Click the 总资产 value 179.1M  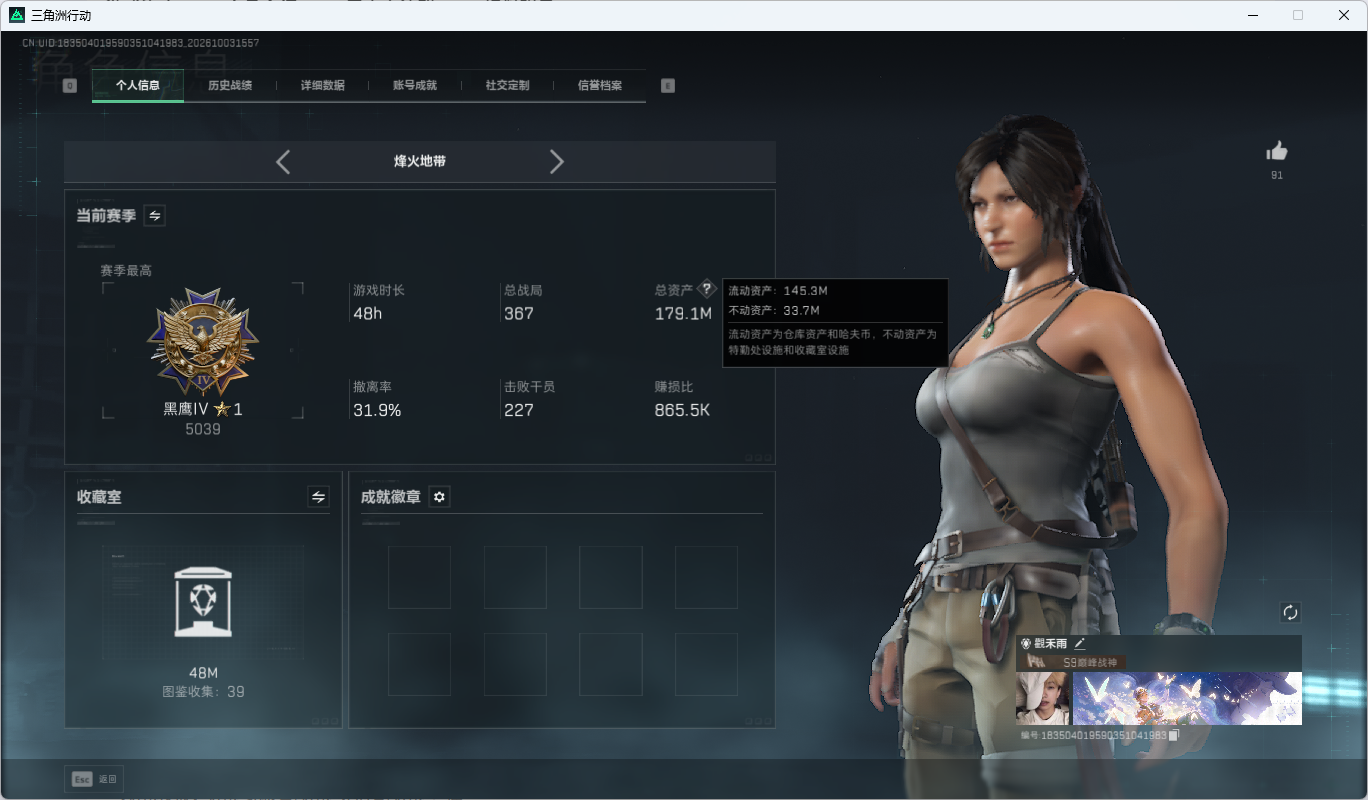click(683, 313)
